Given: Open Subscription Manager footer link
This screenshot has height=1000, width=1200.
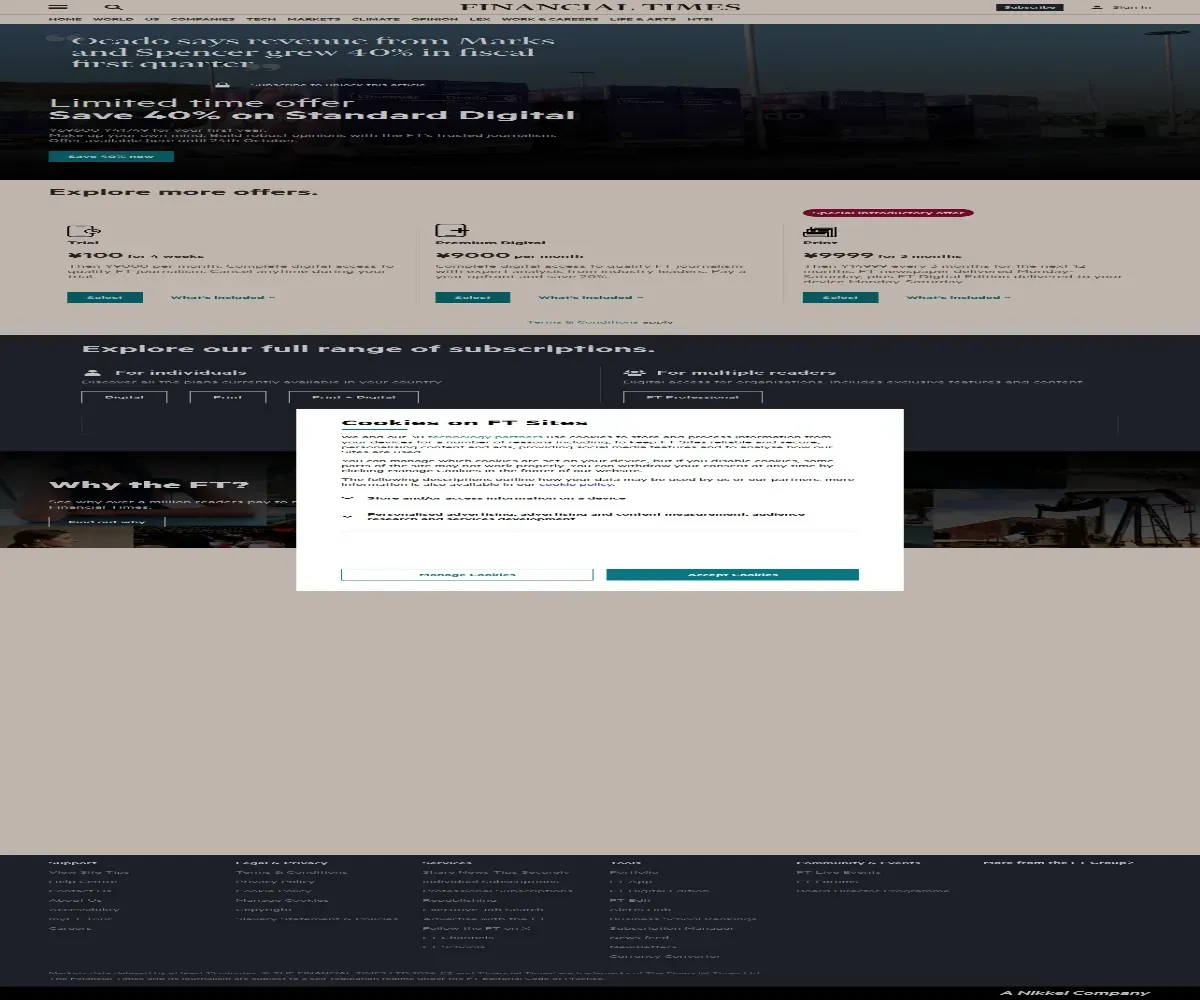Looking at the screenshot, I should [672, 928].
